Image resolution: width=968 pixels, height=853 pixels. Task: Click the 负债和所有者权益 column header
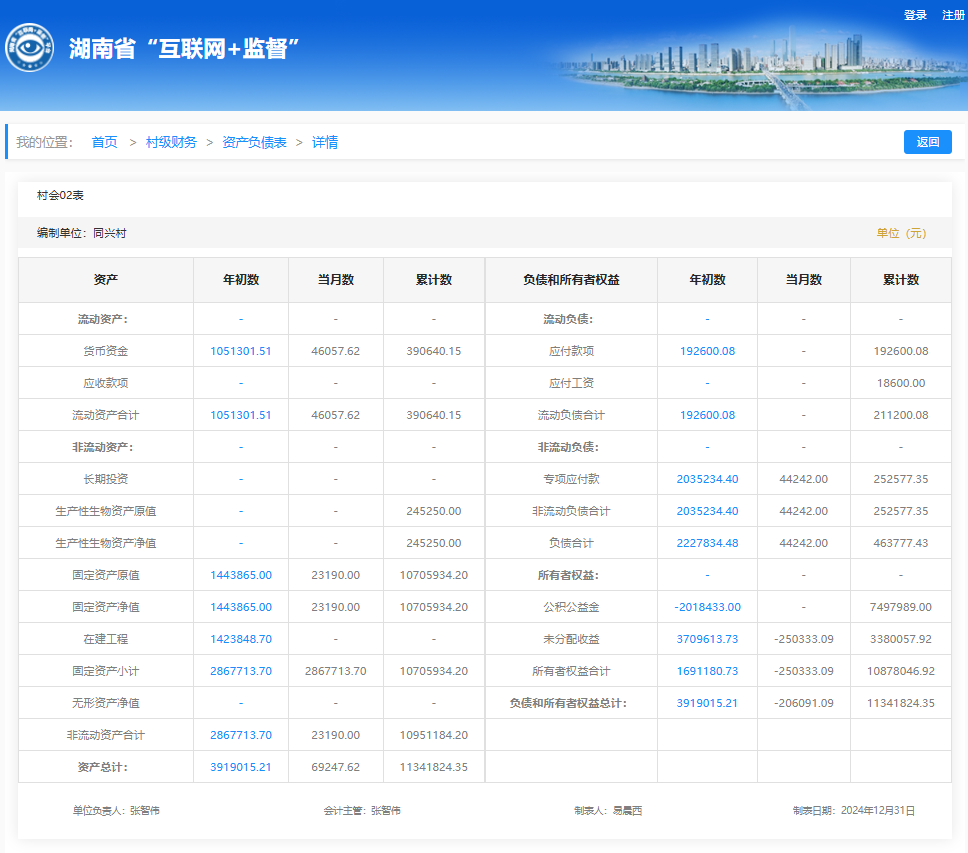571,280
